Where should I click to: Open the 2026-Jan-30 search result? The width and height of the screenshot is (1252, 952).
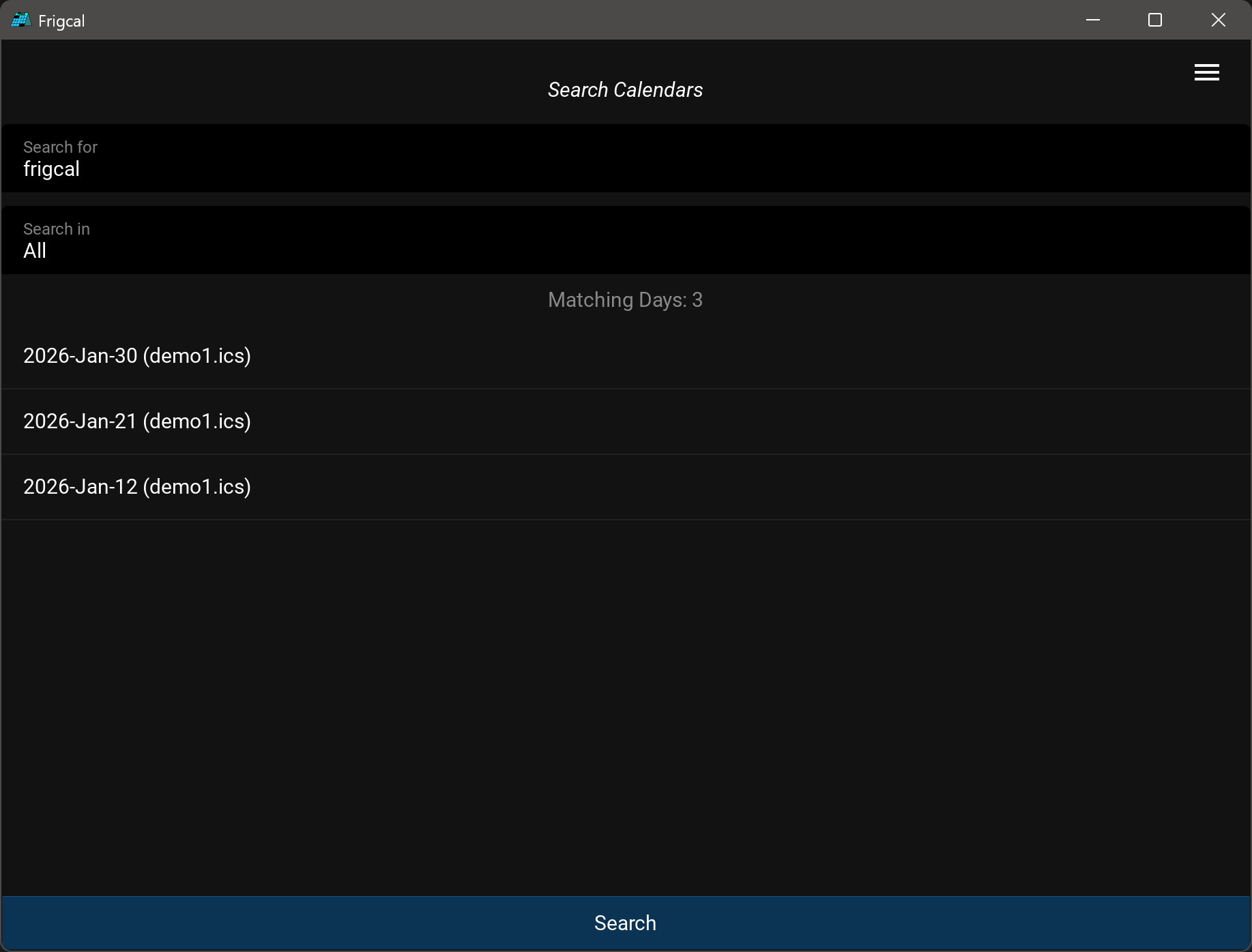click(x=137, y=356)
